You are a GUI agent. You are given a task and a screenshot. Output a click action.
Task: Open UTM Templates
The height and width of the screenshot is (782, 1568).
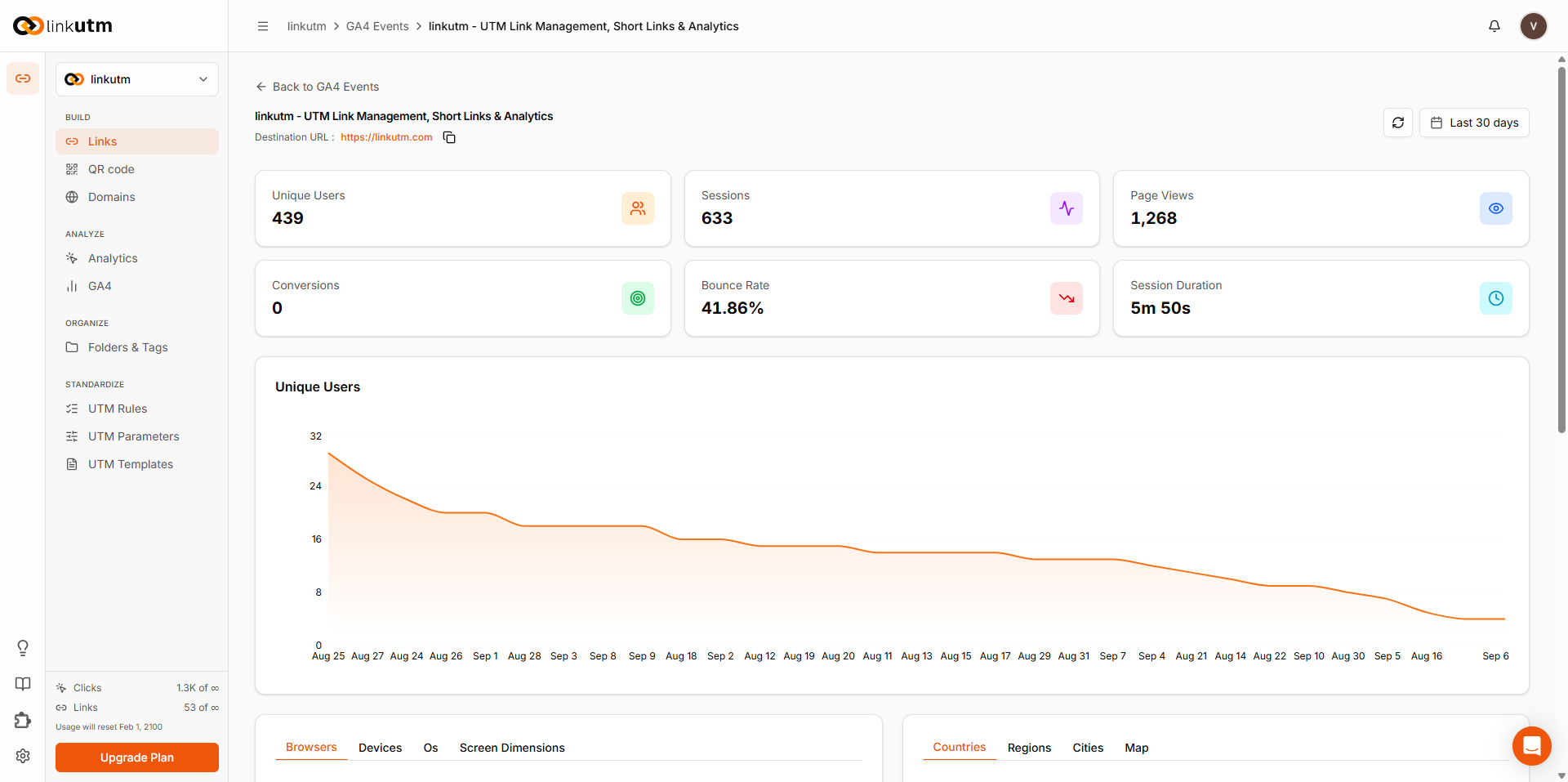coord(137,464)
